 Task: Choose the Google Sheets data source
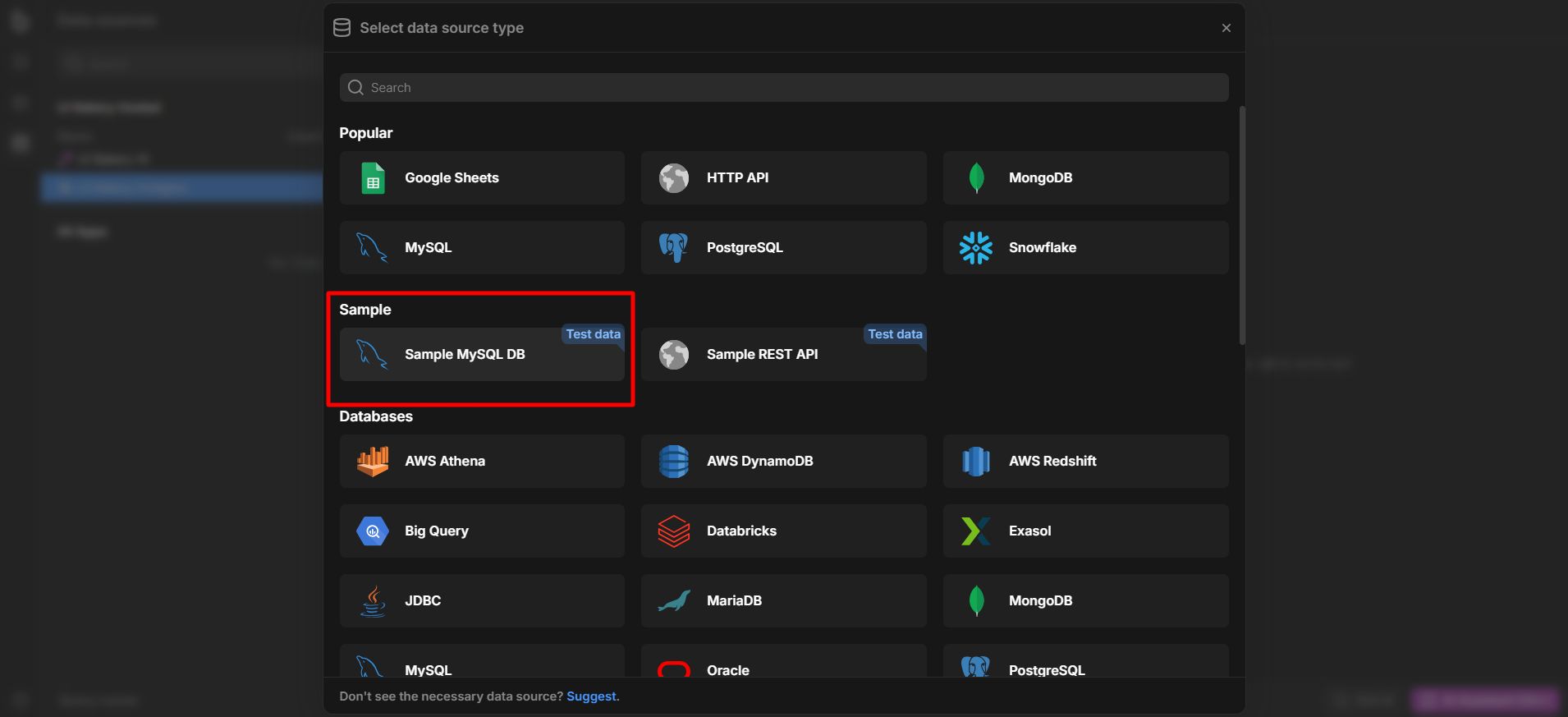click(x=482, y=178)
